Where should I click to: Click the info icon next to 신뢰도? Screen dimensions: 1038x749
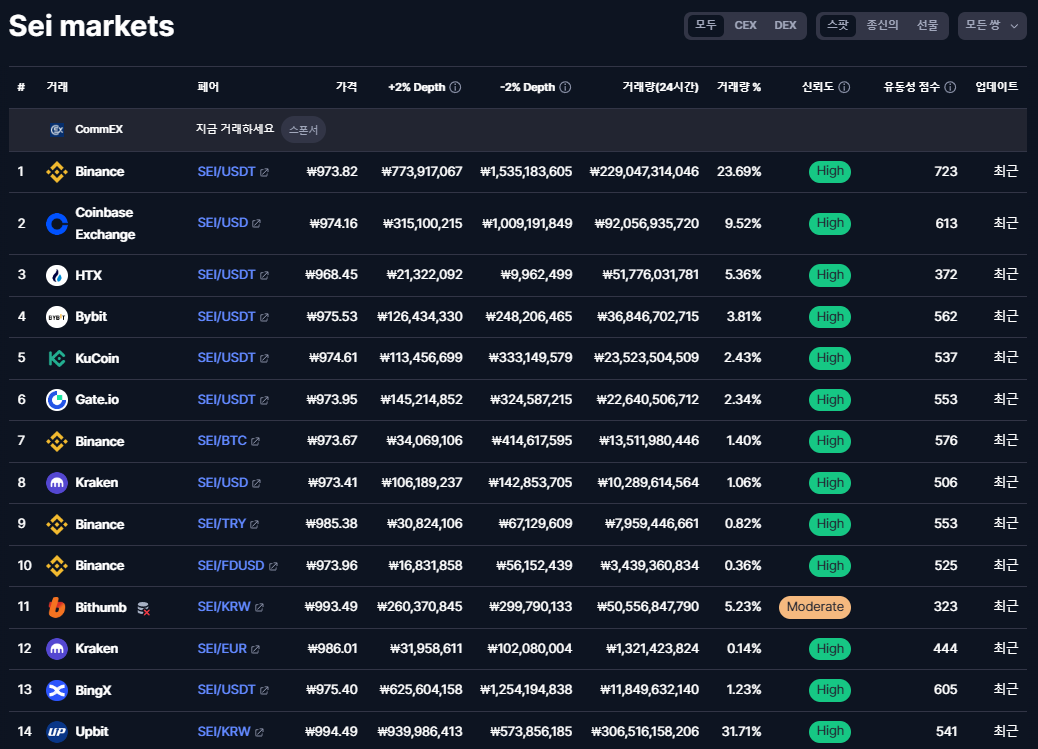(x=844, y=88)
